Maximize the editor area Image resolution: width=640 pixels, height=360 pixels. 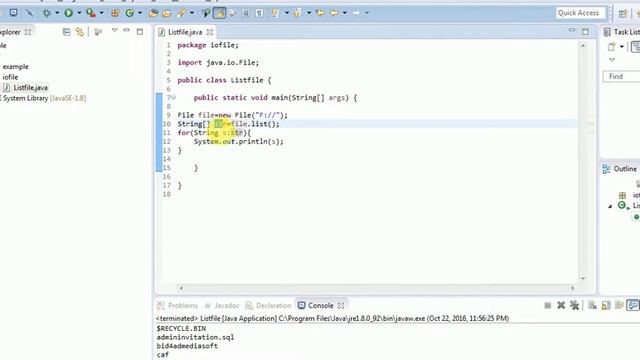point(585,32)
